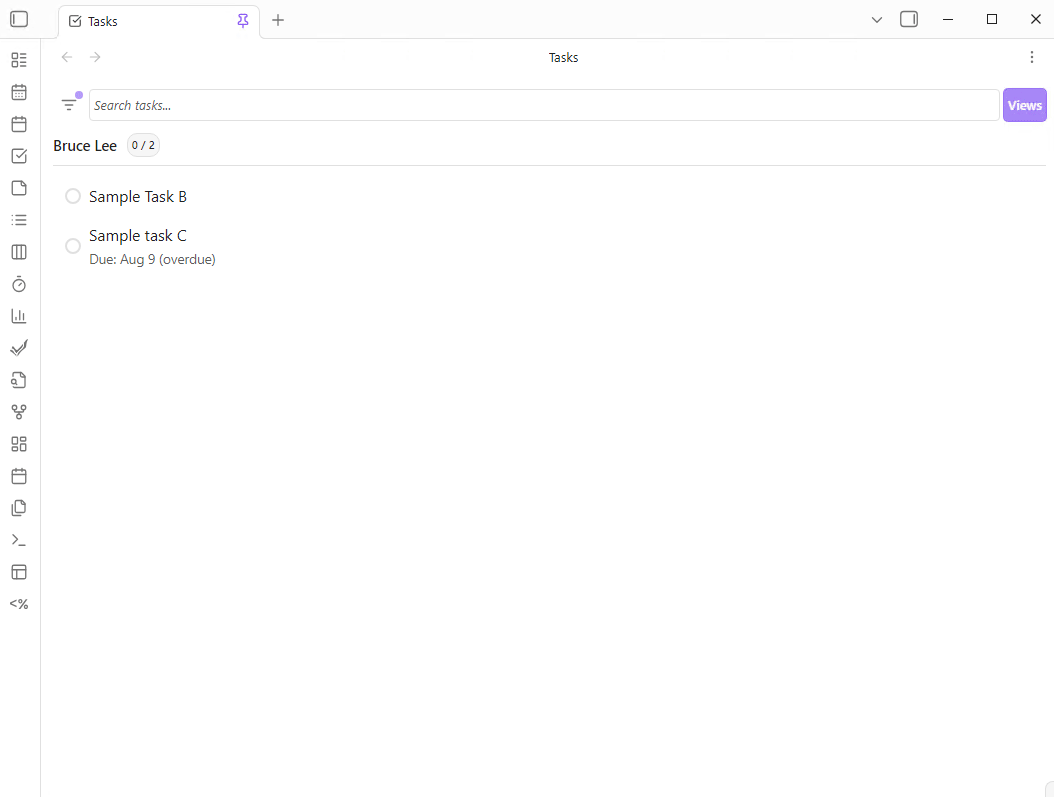Screen dimensions: 1054x797
Task: Mark Sample Task B as complete
Action: [72, 196]
